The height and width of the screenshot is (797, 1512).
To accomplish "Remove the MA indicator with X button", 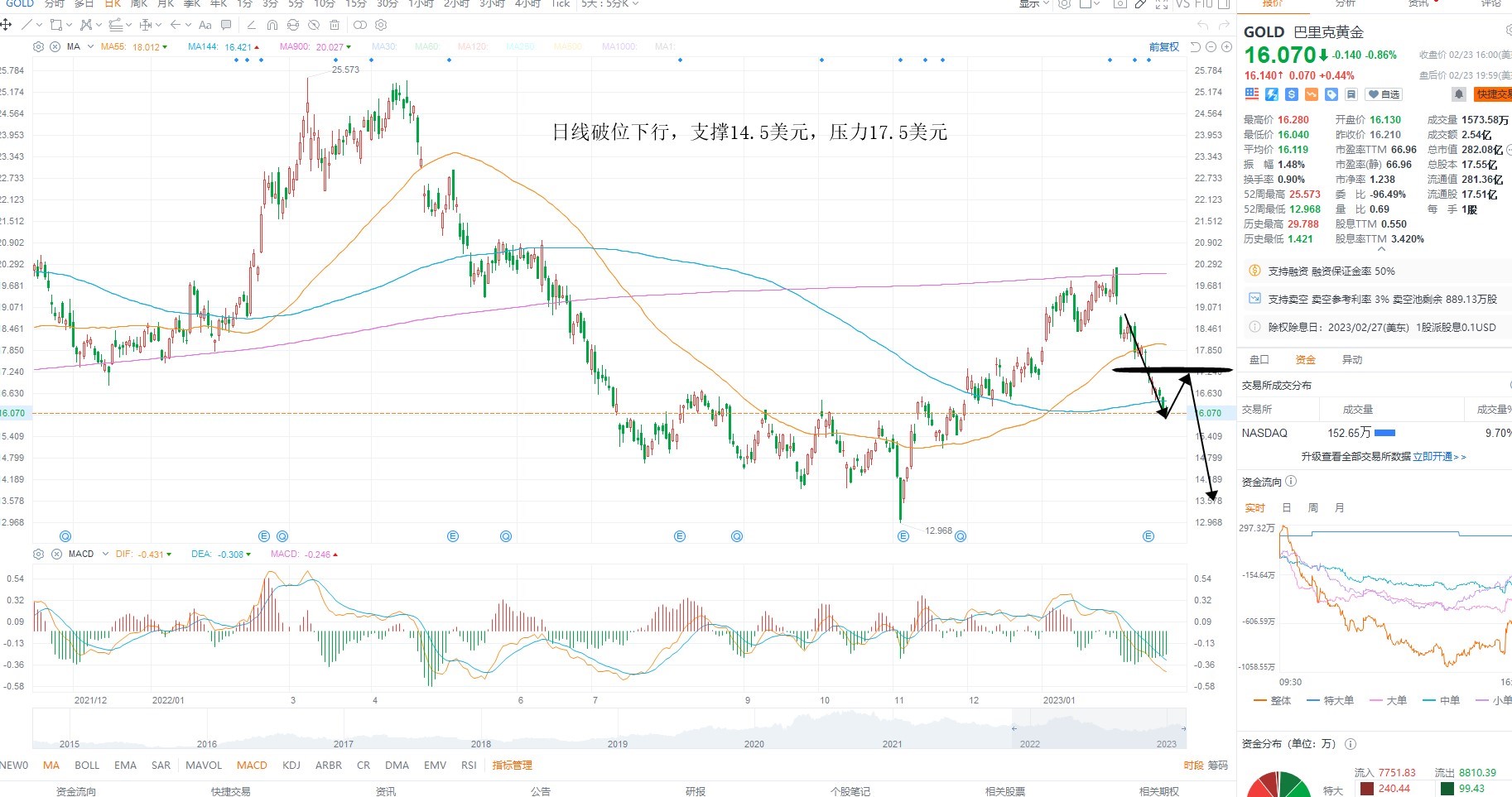I will click(x=55, y=46).
